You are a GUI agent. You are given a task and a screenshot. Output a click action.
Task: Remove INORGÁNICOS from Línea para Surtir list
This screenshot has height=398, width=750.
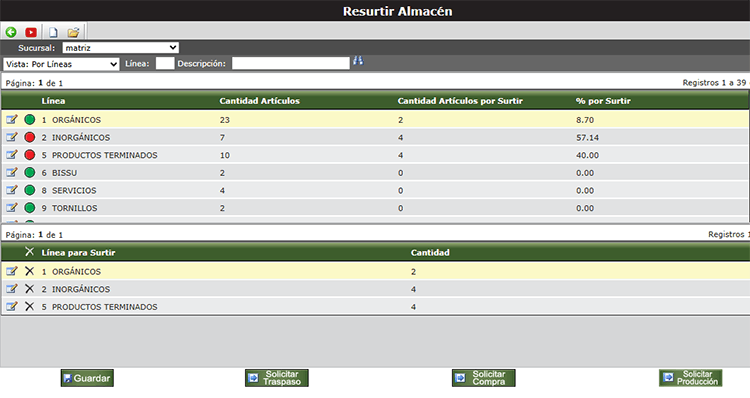click(x=30, y=289)
